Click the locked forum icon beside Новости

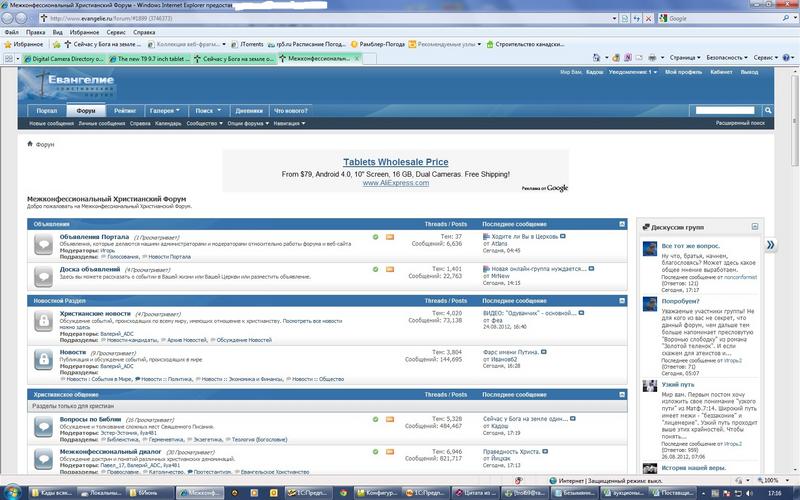(x=43, y=357)
